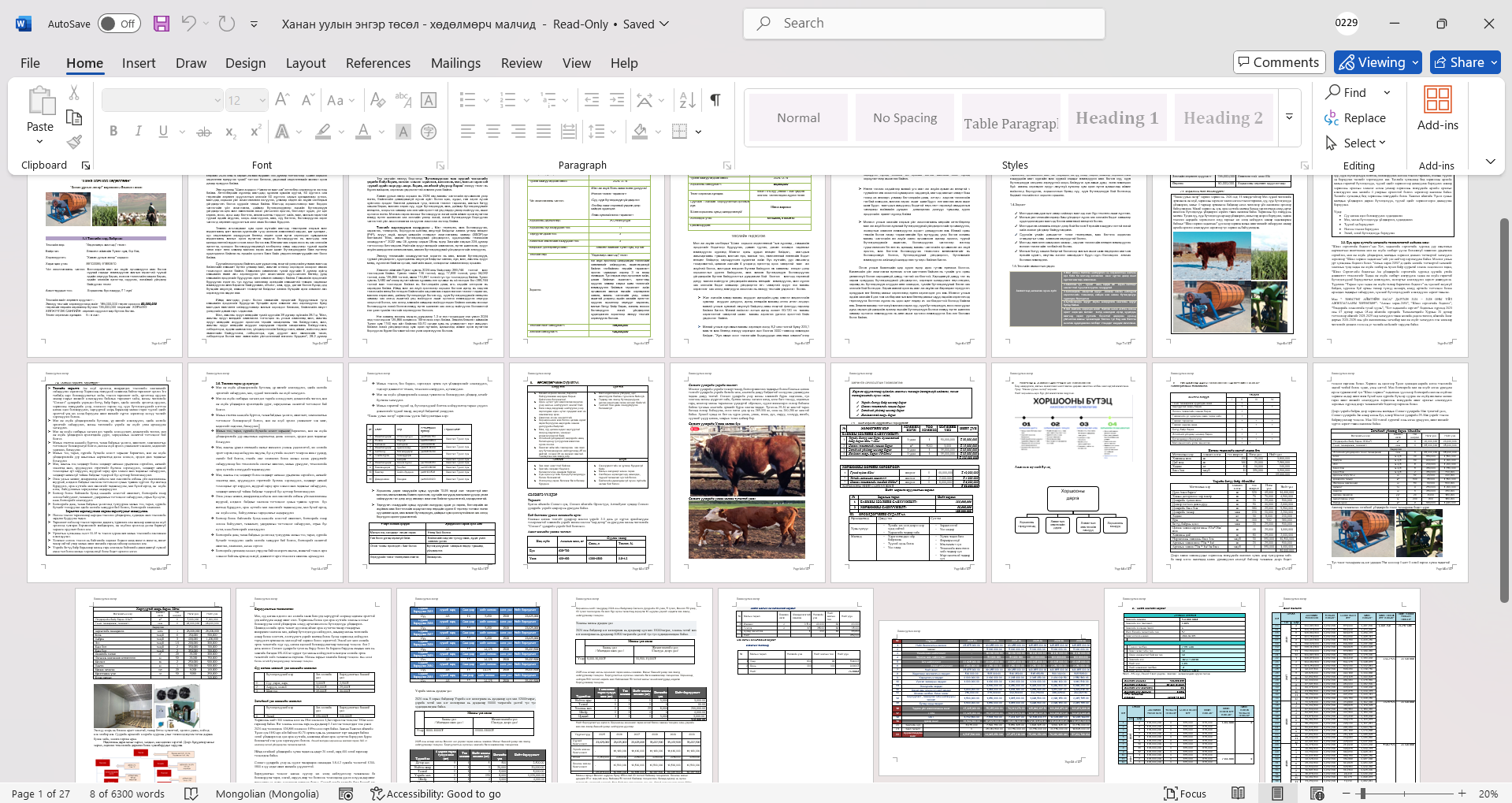Toggle Web Layout view button
This screenshot has width=1512, height=803.
[1317, 794]
